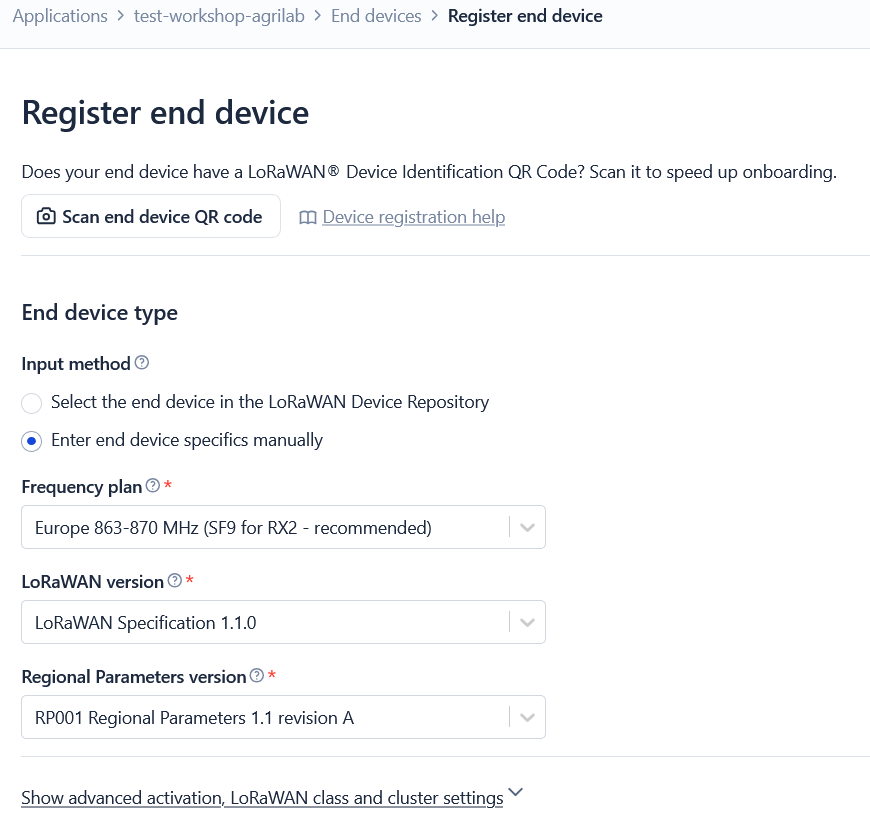Click the Europe 863-870 MHz field text

pyautogui.click(x=233, y=527)
